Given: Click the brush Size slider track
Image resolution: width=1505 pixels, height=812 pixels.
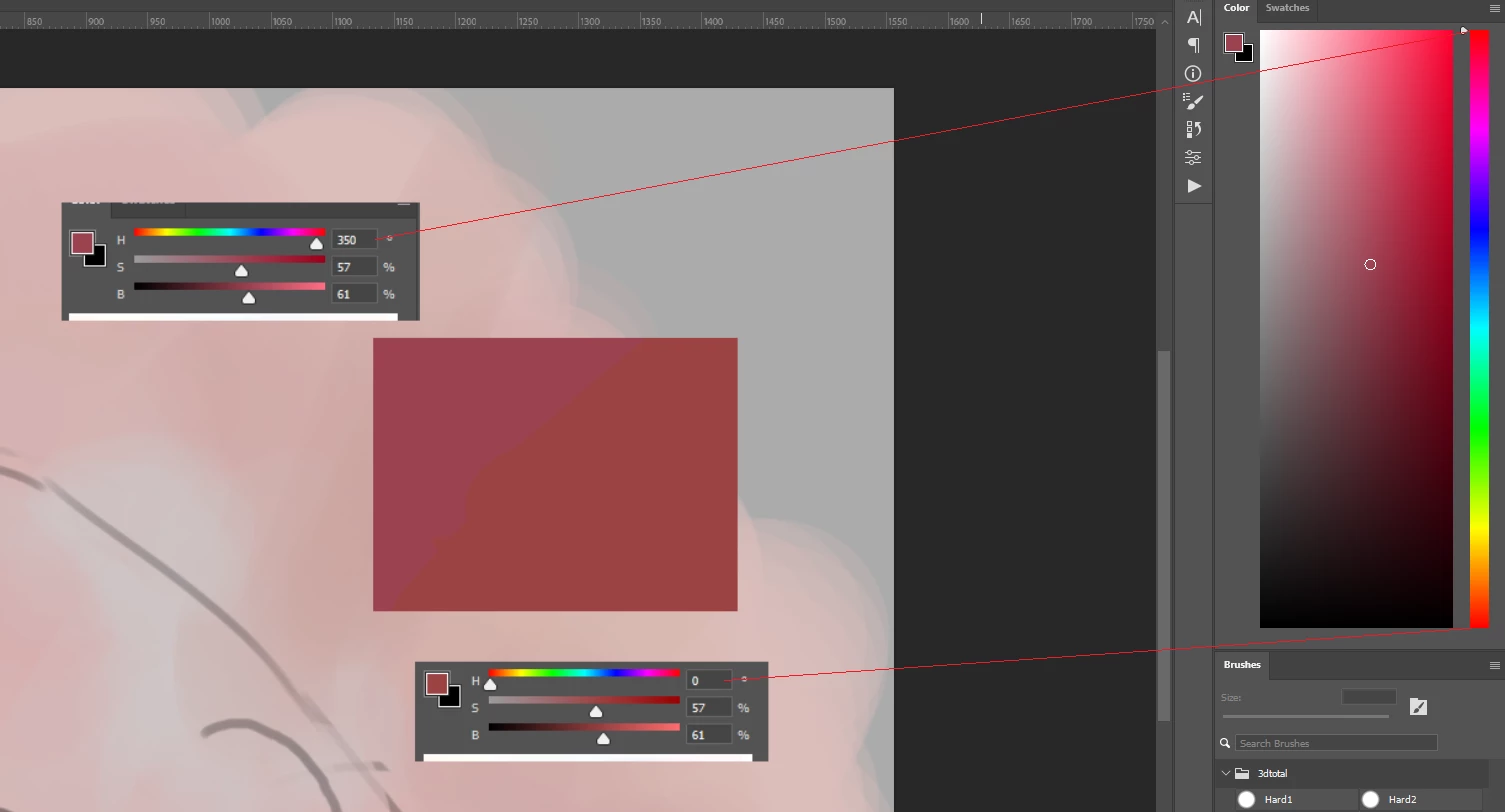Looking at the screenshot, I should click(1305, 716).
